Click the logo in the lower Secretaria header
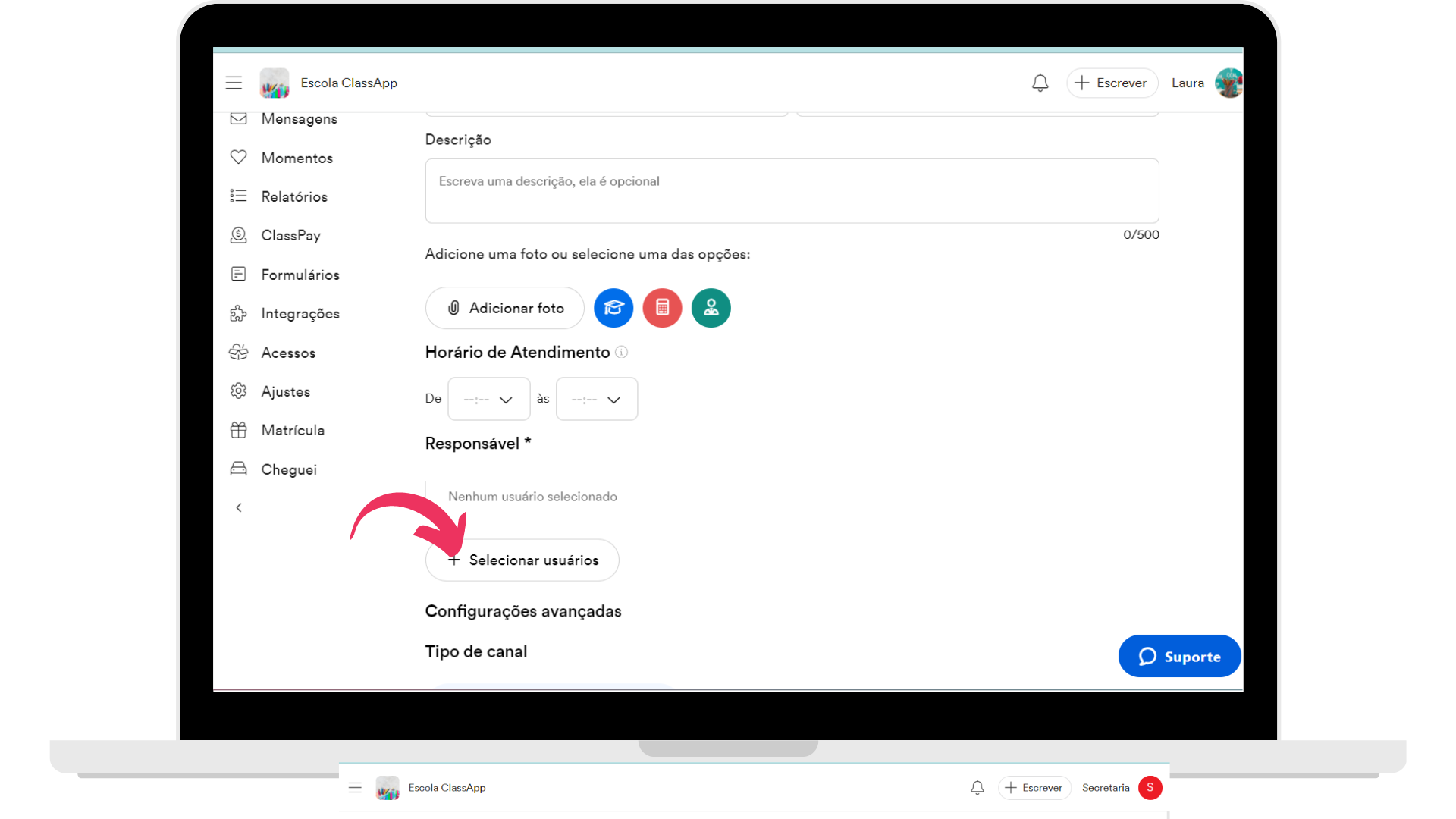Screen dimensions: 1456x819 [x=388, y=788]
